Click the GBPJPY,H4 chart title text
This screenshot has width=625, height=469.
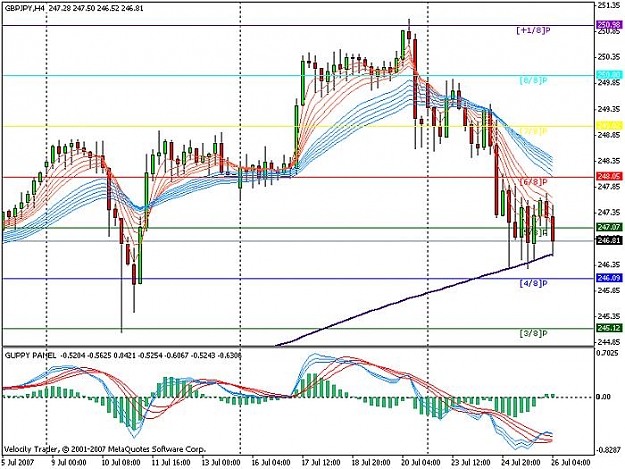(x=25, y=8)
